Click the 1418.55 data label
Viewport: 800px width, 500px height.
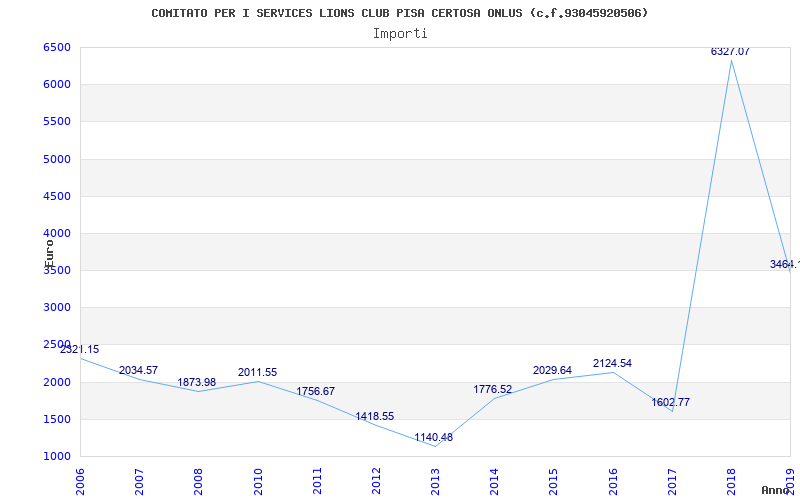coord(374,416)
